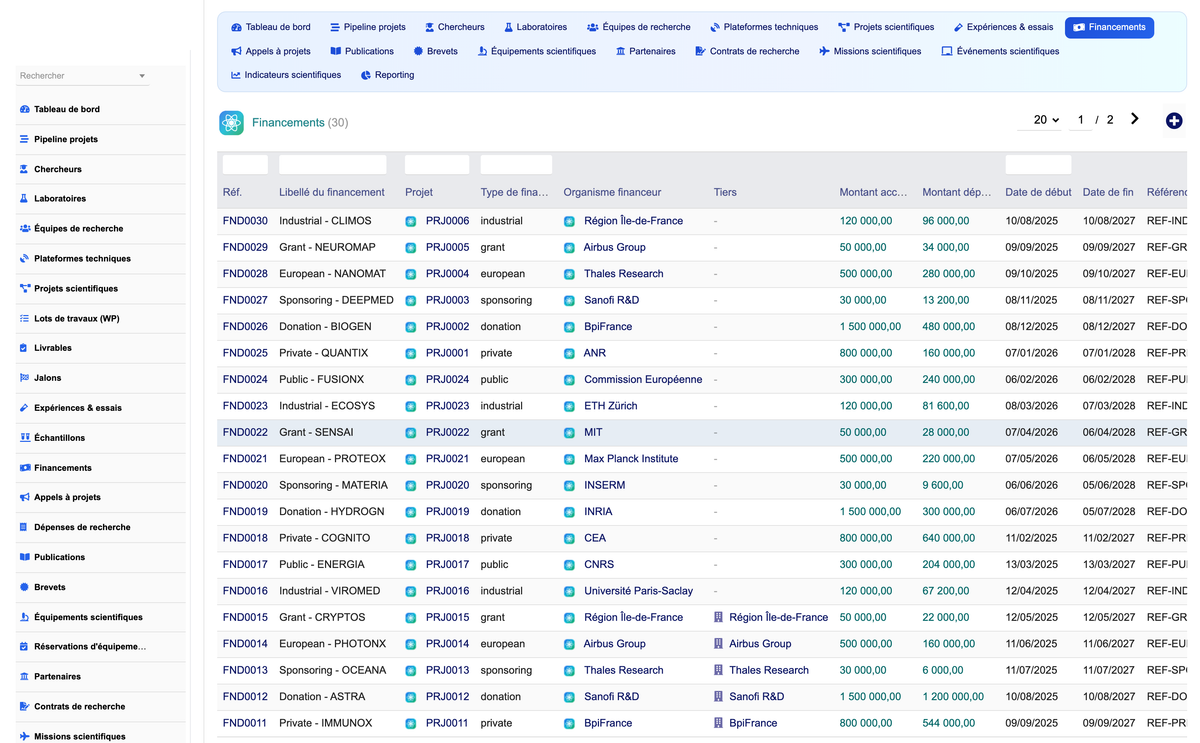Open financing record FND0022
Viewport: 1200px width, 743px height.
click(x=245, y=432)
